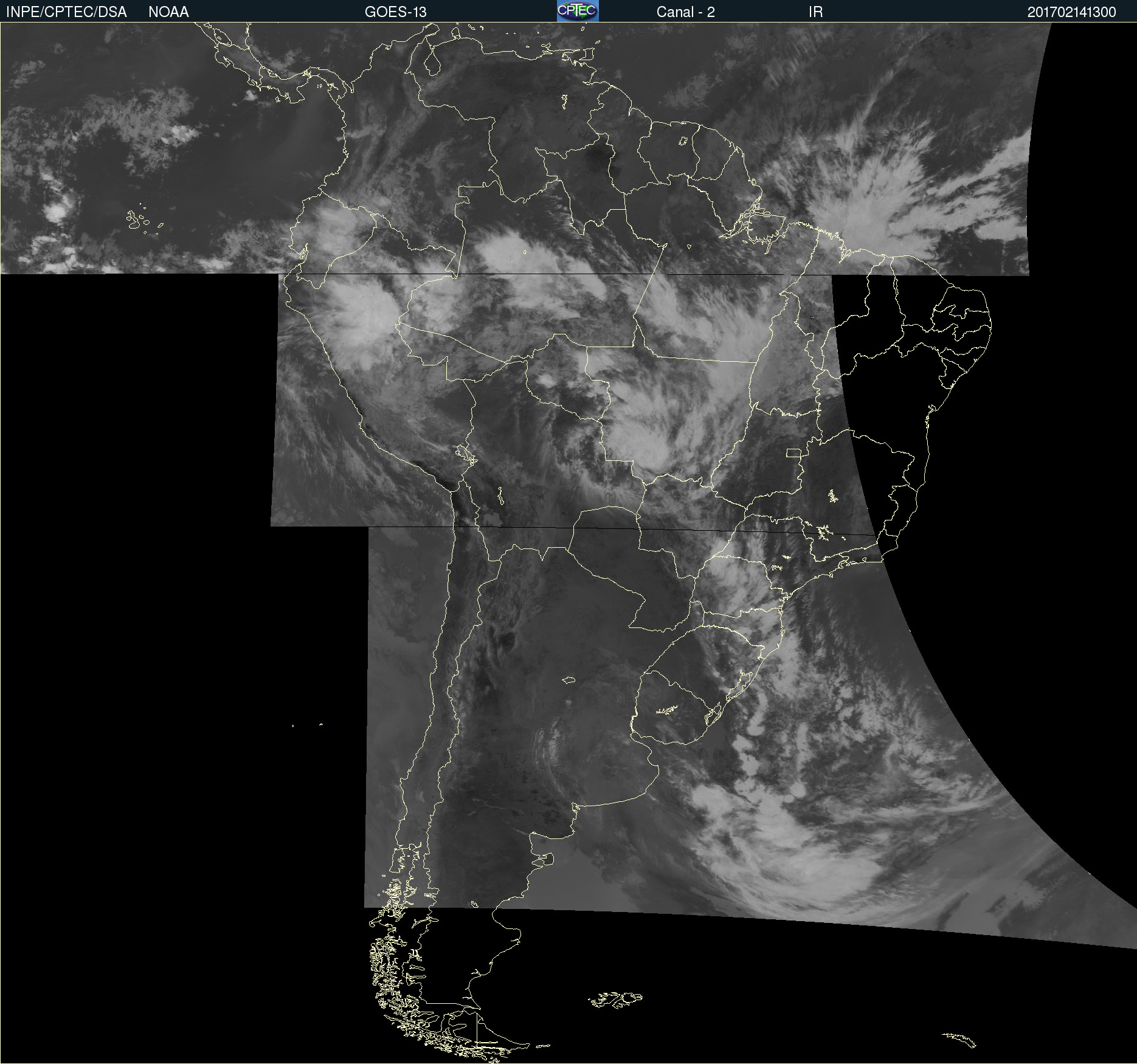Click the Canal - 2 label

click(685, 12)
